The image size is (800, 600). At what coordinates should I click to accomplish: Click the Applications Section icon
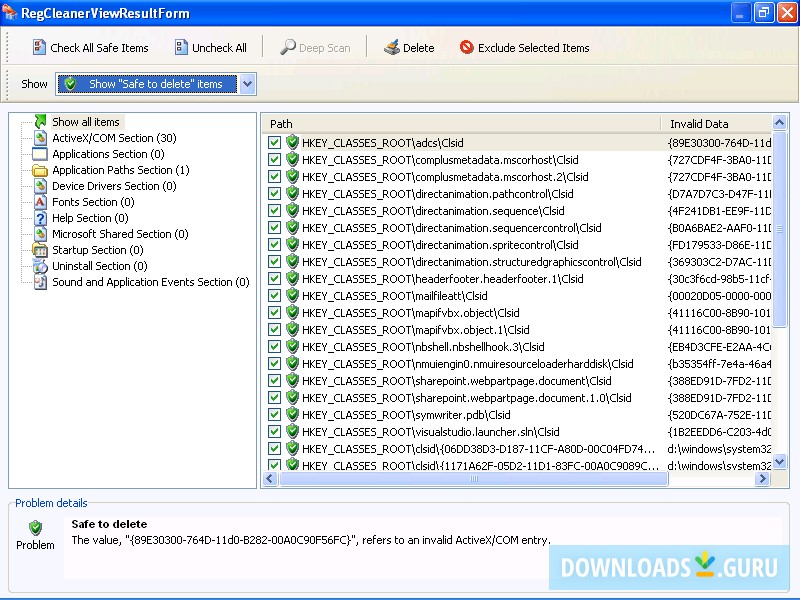click(40, 154)
